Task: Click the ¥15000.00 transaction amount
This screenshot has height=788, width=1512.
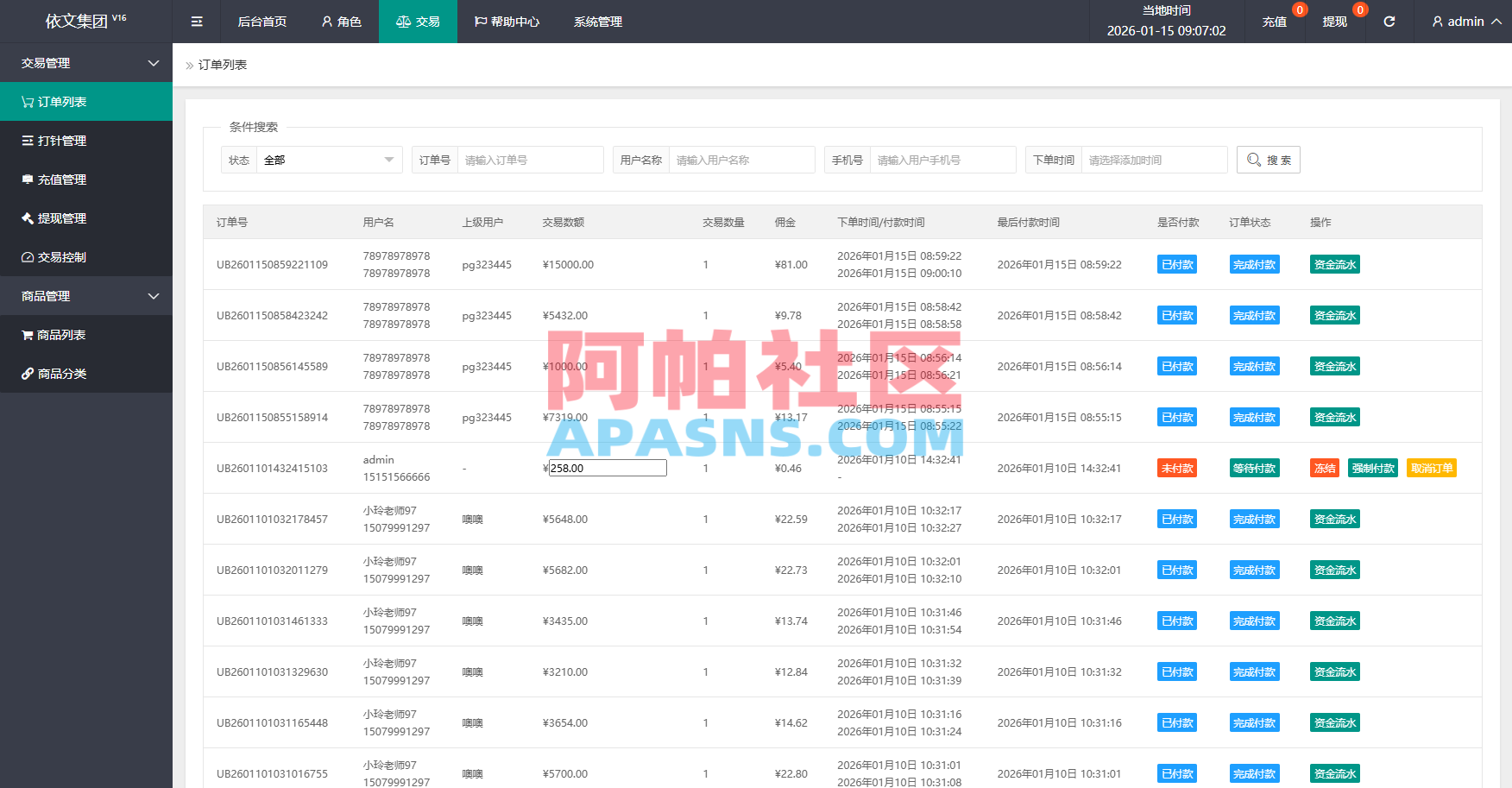Action: (x=568, y=264)
